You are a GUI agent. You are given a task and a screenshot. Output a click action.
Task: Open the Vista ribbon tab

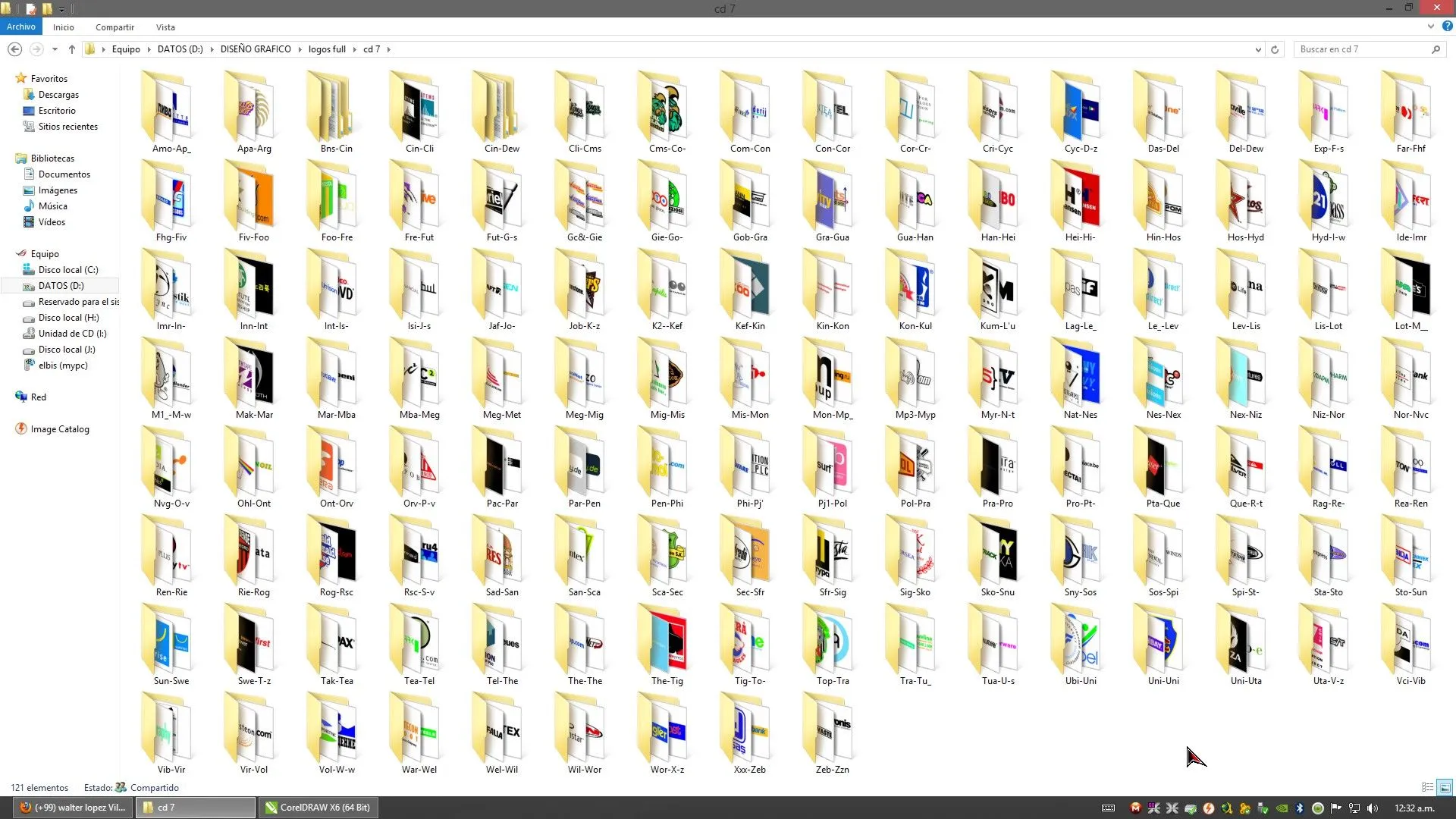tap(165, 27)
